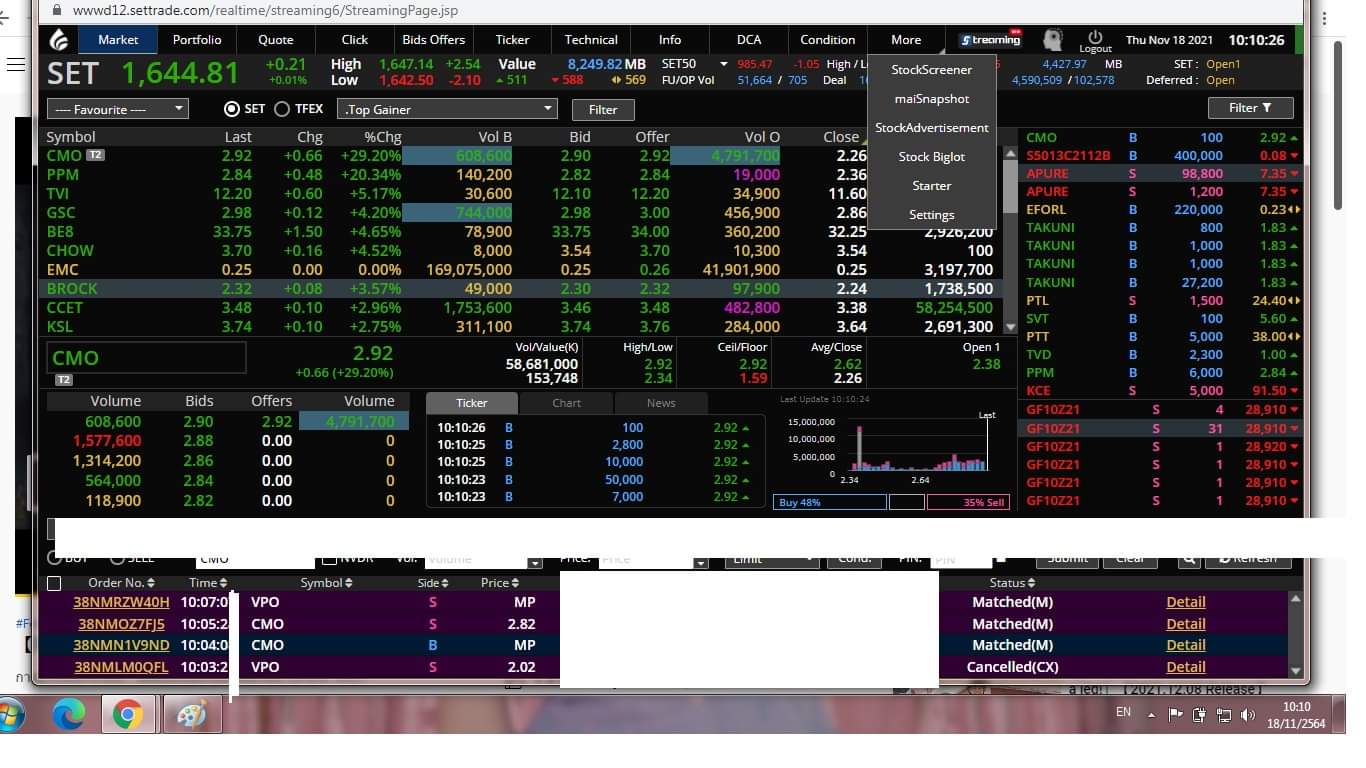Sort orders using Time column arrows
Image resolution: width=1366 pixels, height=768 pixels.
pos(223,583)
